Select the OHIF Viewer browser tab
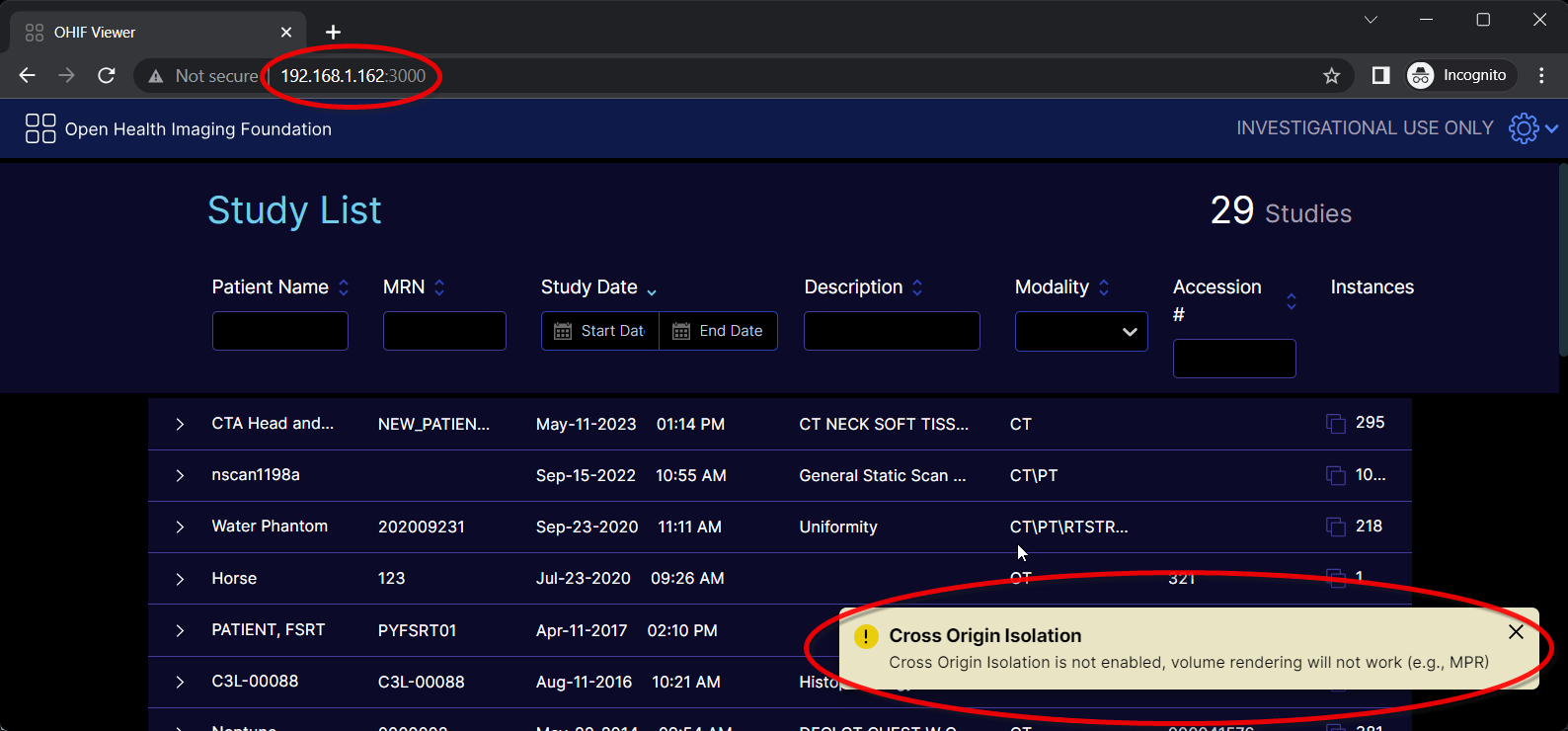The image size is (1568, 731). pos(148,33)
